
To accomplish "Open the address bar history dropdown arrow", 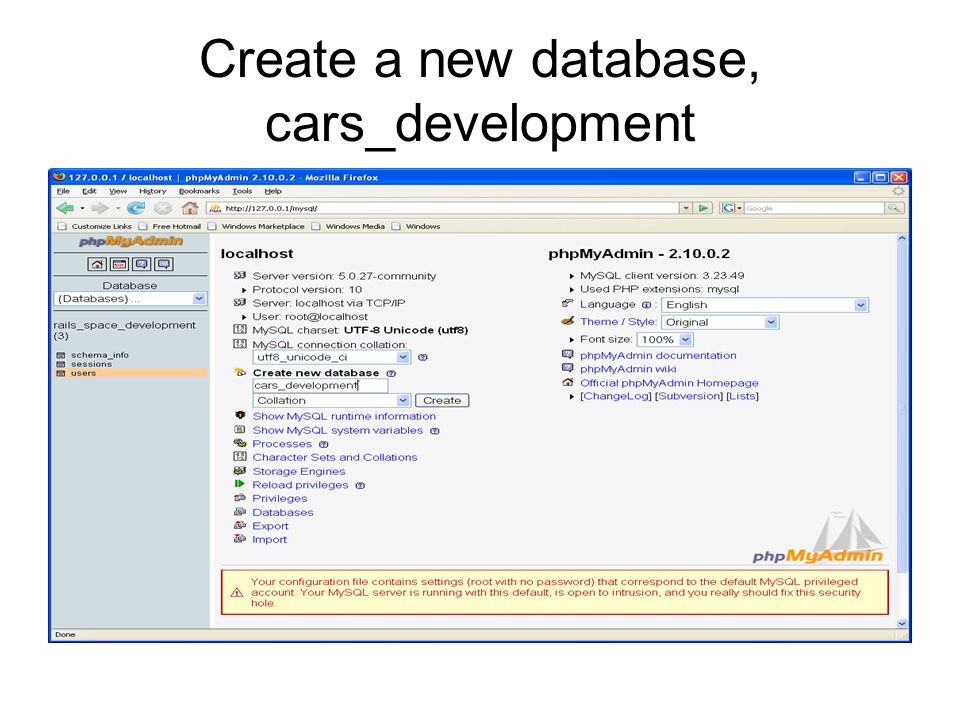I will pyautogui.click(x=686, y=208).
